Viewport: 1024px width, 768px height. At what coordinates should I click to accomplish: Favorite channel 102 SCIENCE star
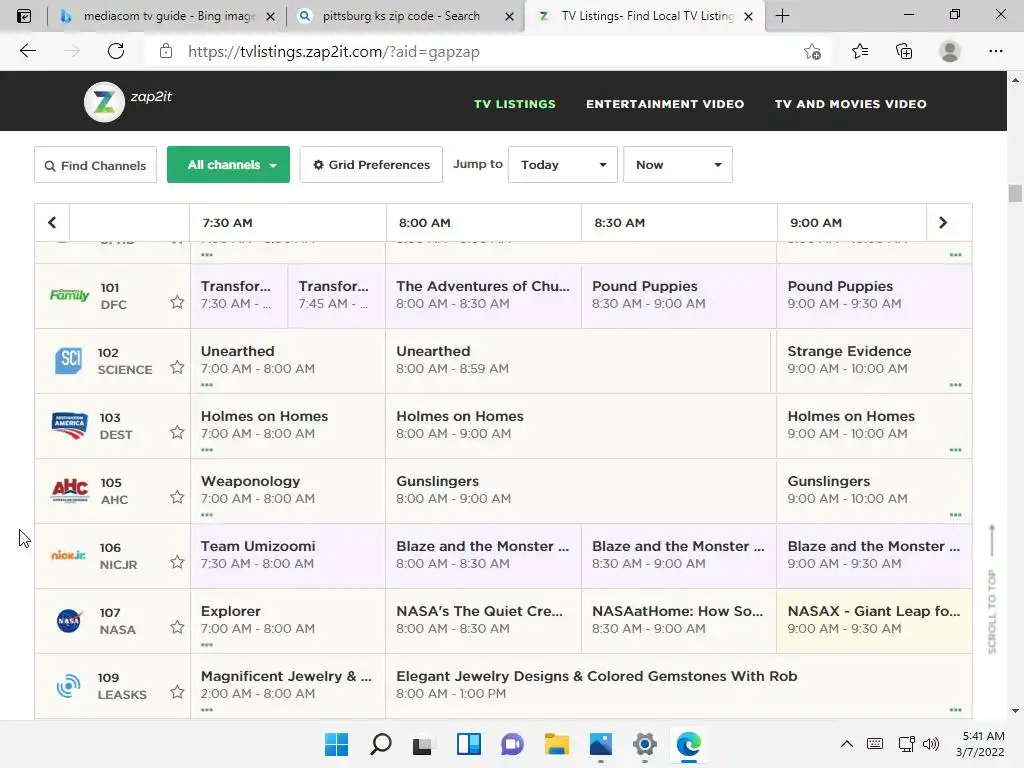tap(177, 367)
